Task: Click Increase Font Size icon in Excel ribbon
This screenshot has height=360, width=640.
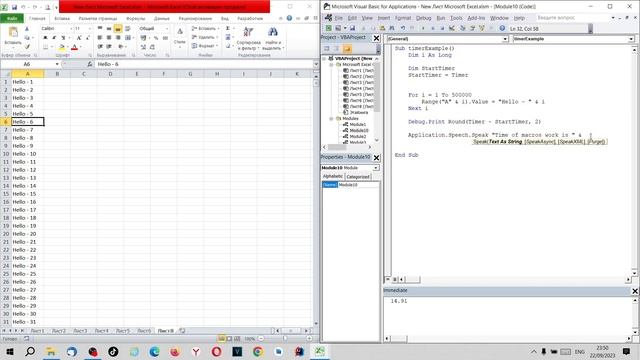Action: [79, 38]
